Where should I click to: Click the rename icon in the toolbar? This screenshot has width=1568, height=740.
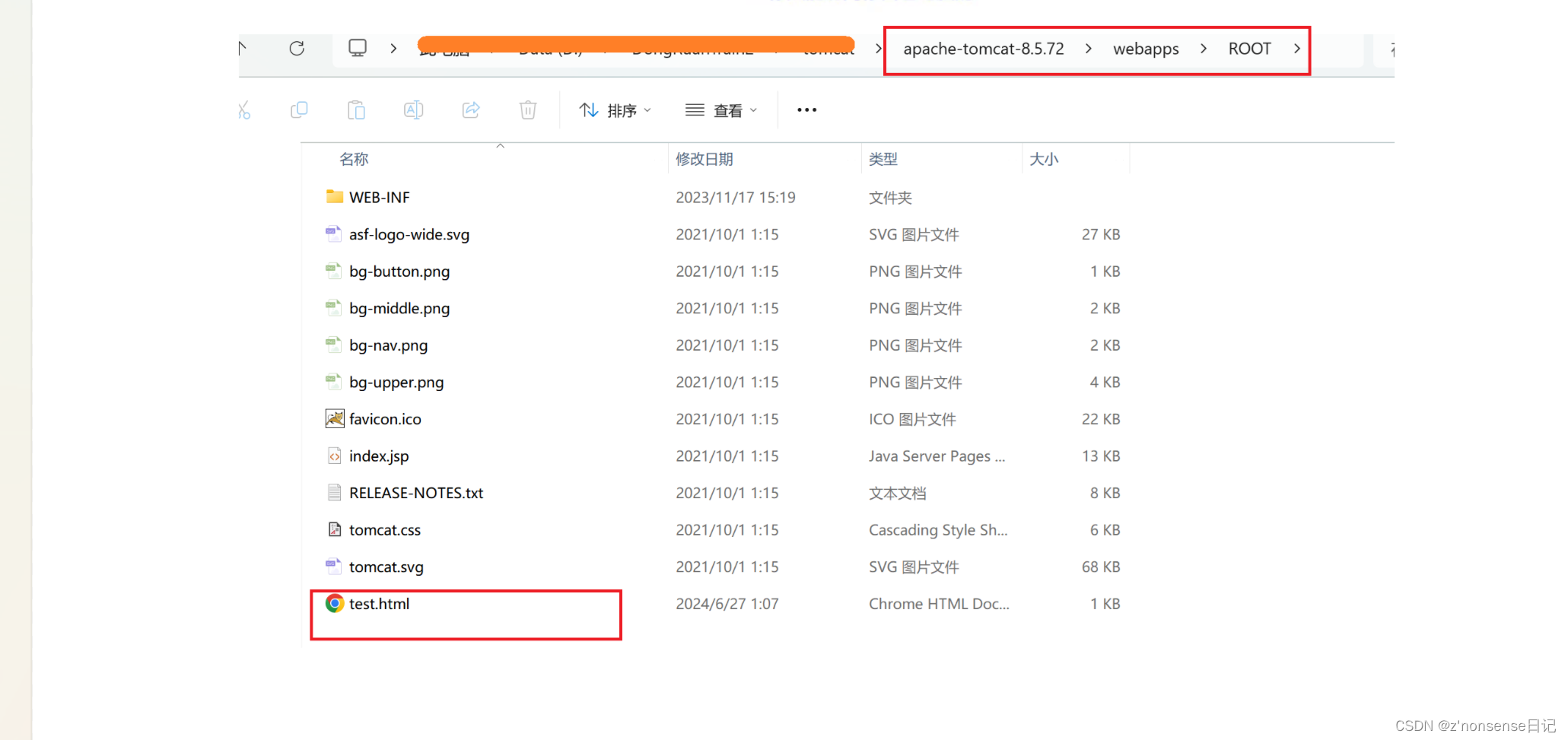pyautogui.click(x=413, y=110)
